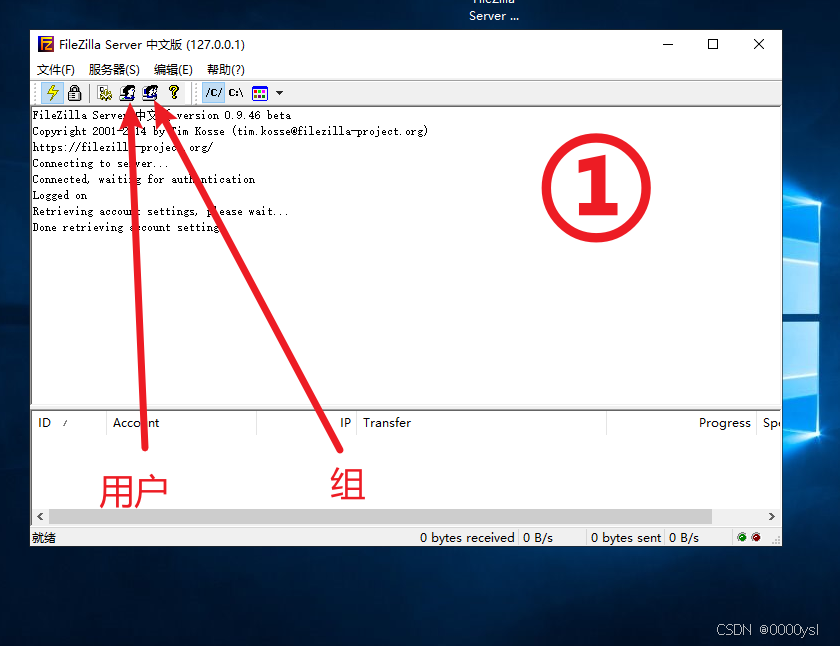
Task: Open the 帮助(?) menu
Action: point(226,70)
